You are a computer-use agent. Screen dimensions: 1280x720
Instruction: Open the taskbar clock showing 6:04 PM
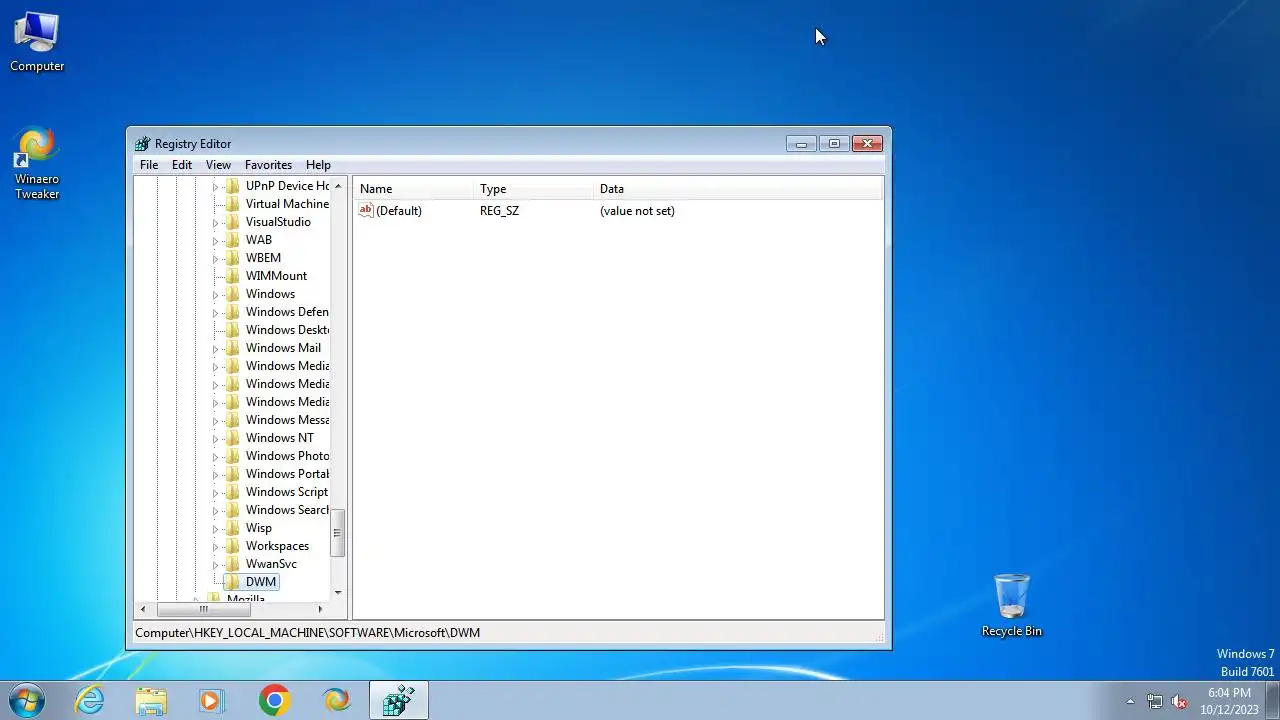click(x=1229, y=701)
